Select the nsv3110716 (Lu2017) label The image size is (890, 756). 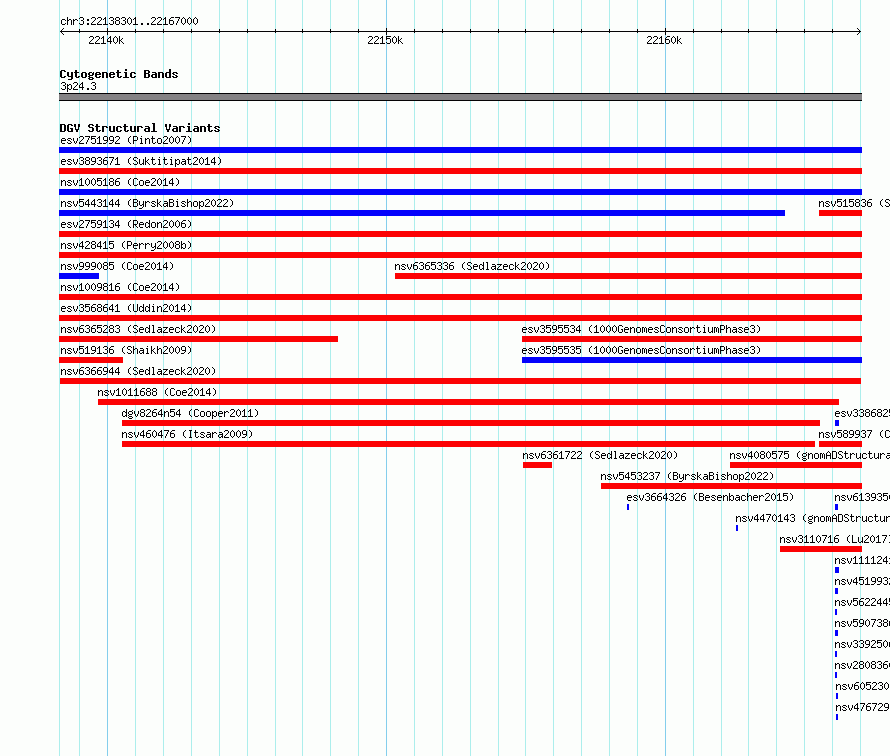coord(834,539)
